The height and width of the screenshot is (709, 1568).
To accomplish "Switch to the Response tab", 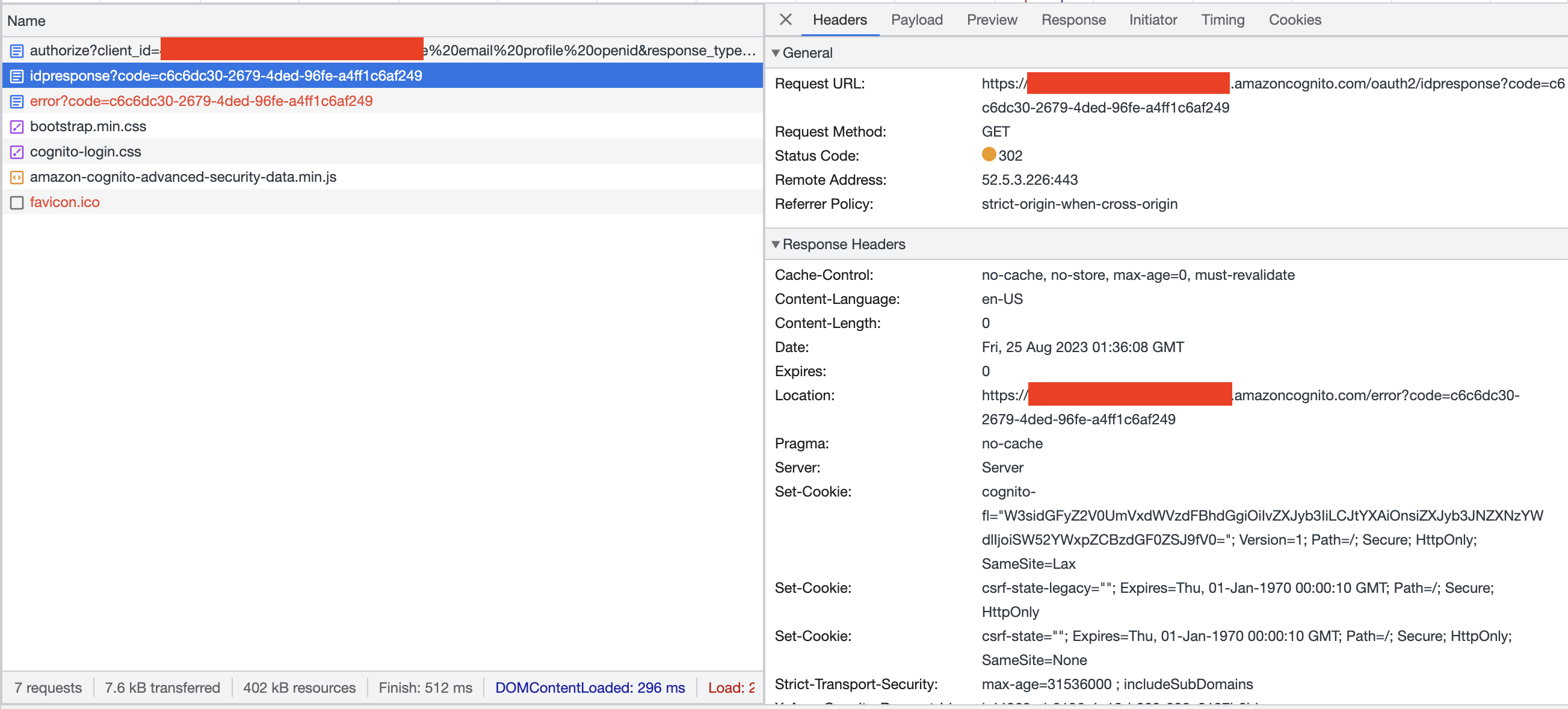I will point(1073,19).
